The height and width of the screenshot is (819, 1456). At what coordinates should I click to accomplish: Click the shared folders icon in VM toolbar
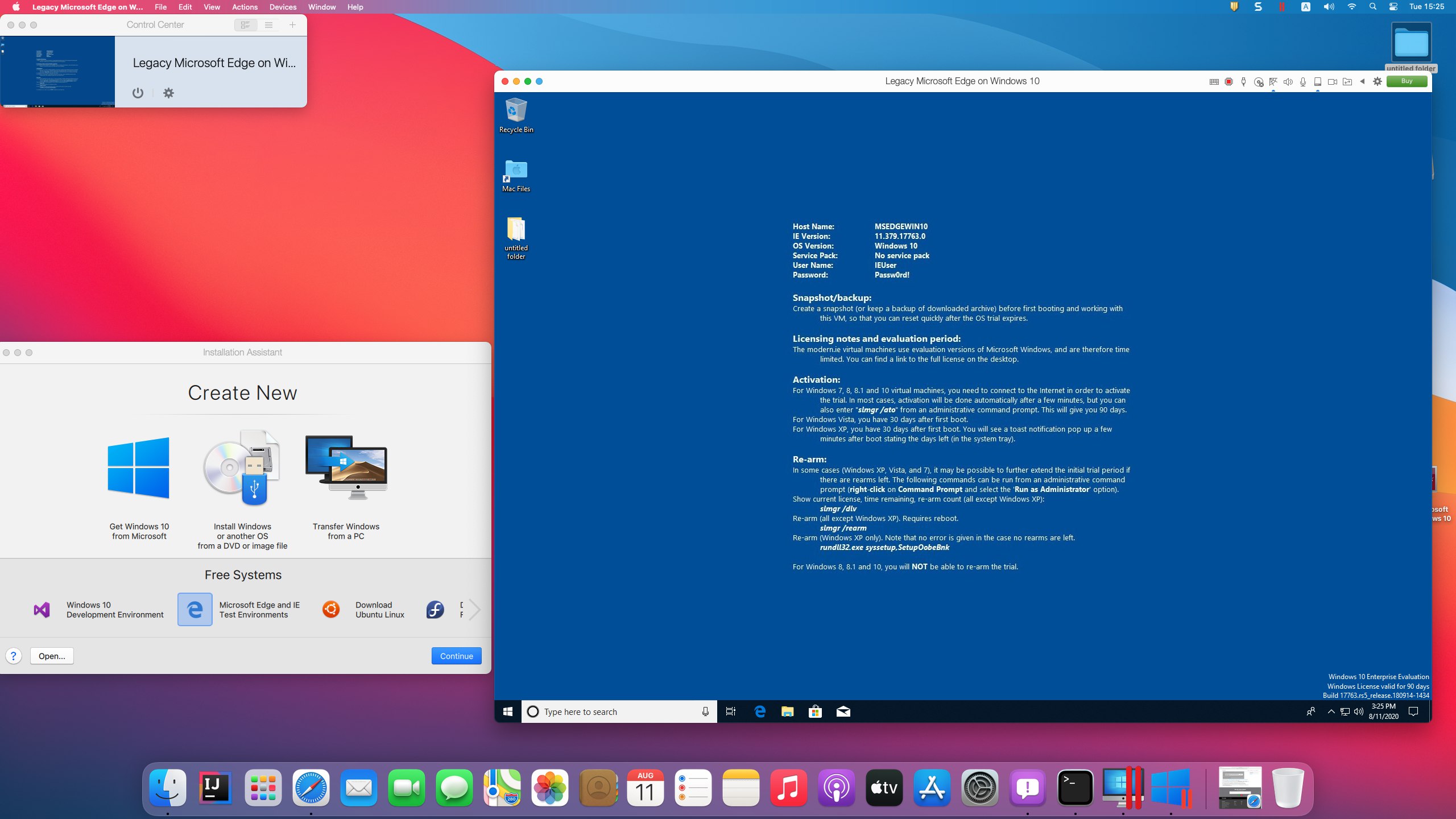[1347, 82]
